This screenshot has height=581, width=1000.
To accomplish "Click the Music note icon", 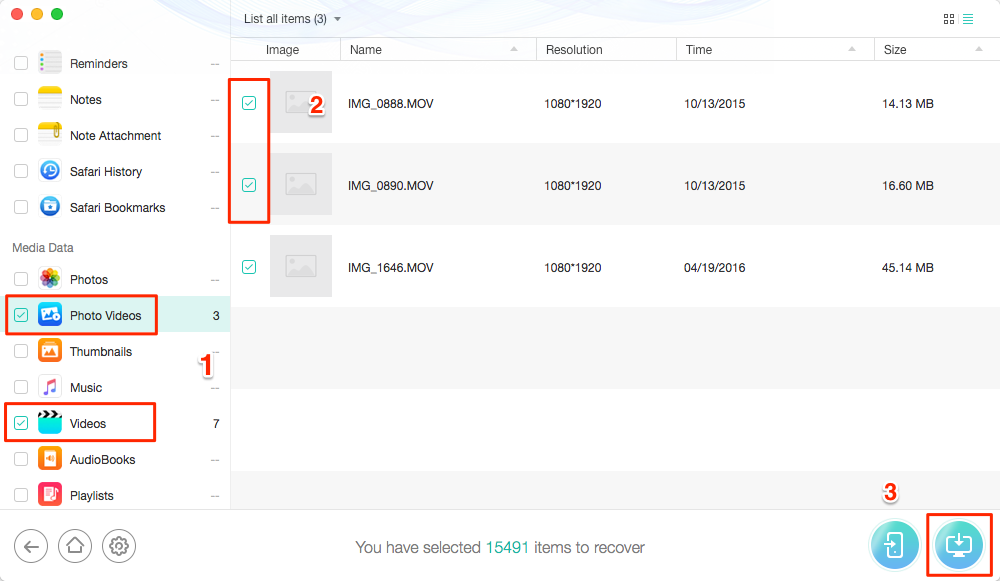I will 50,387.
